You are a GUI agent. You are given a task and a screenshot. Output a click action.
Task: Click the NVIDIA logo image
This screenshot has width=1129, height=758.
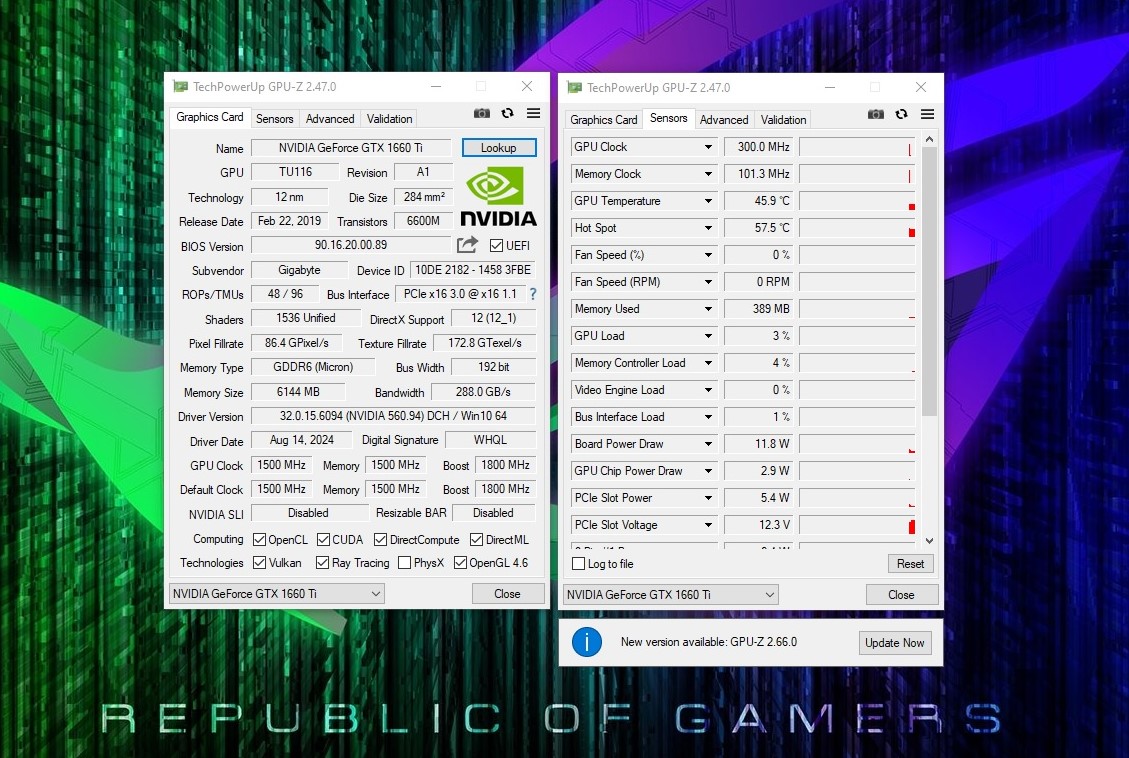498,197
